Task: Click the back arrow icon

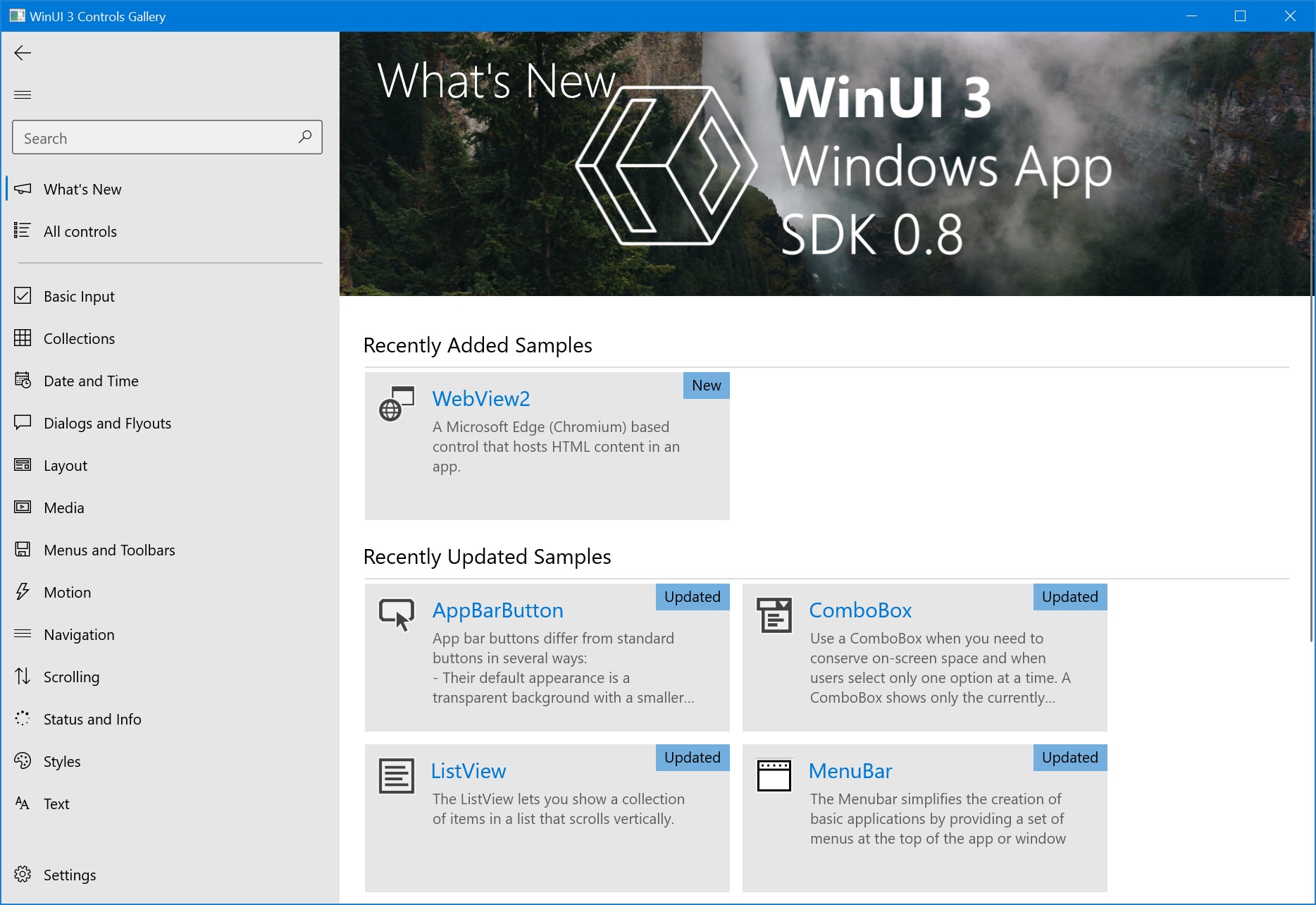Action: 23,53
